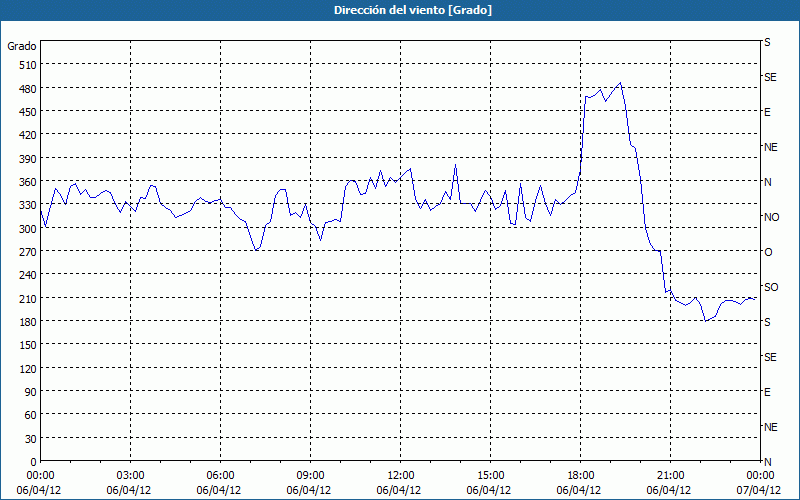Select the S compass label beside 180 gridline
Screen dimensions: 800x500
tap(767, 322)
